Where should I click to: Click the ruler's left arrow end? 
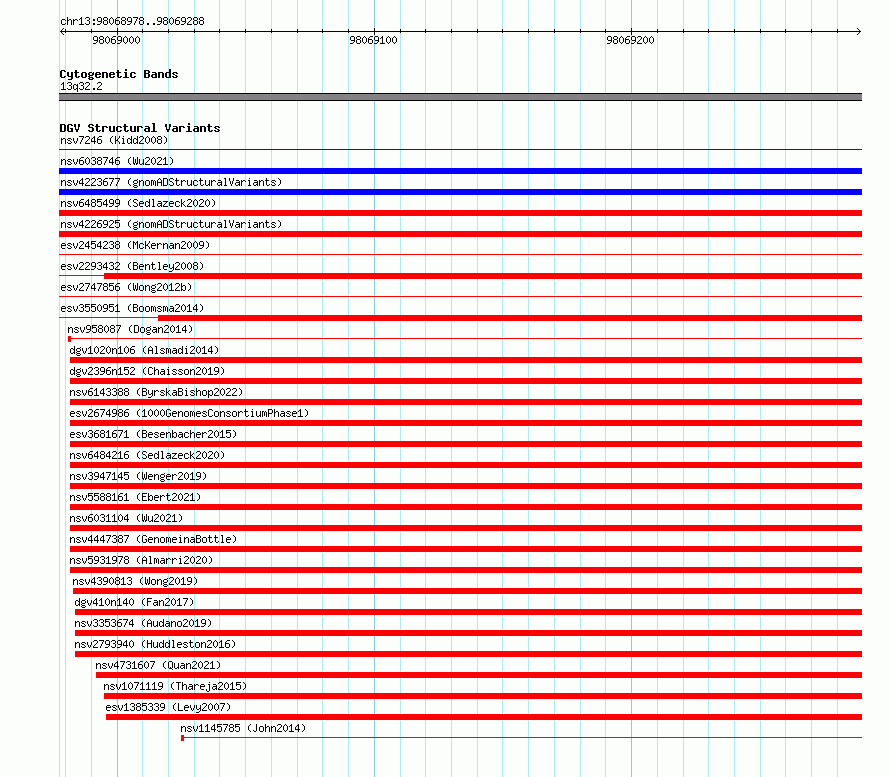[62, 31]
